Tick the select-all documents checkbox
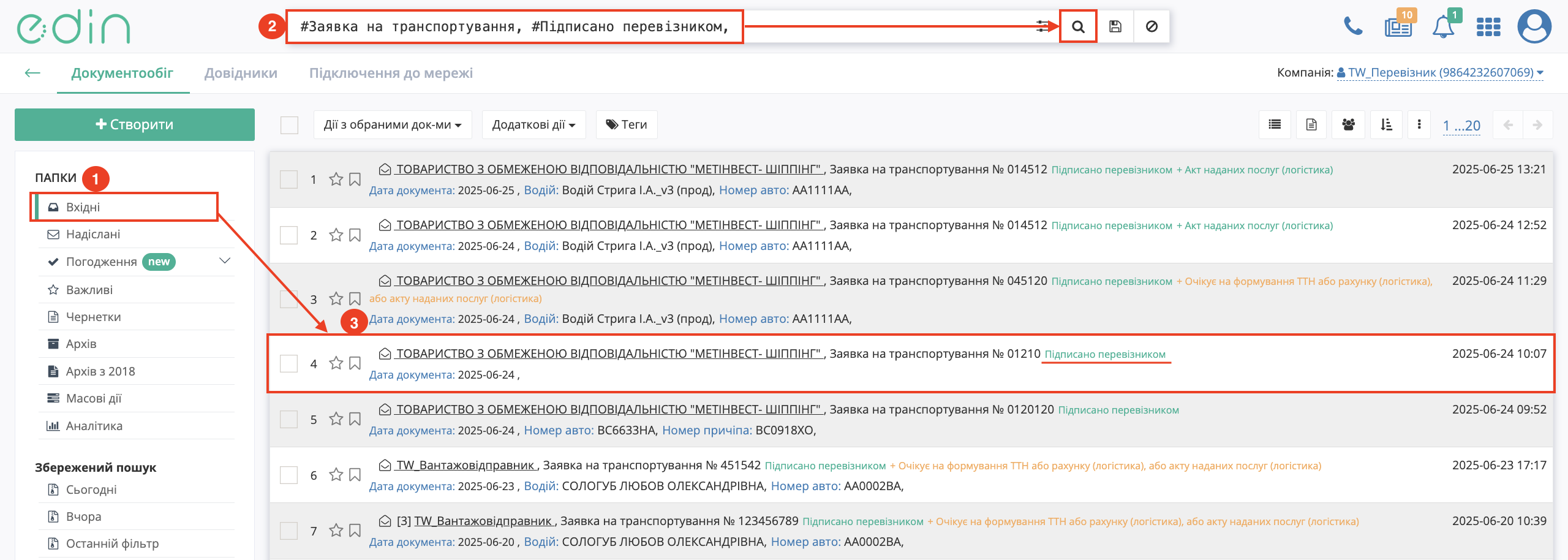This screenshot has width=1568, height=560. (x=289, y=125)
